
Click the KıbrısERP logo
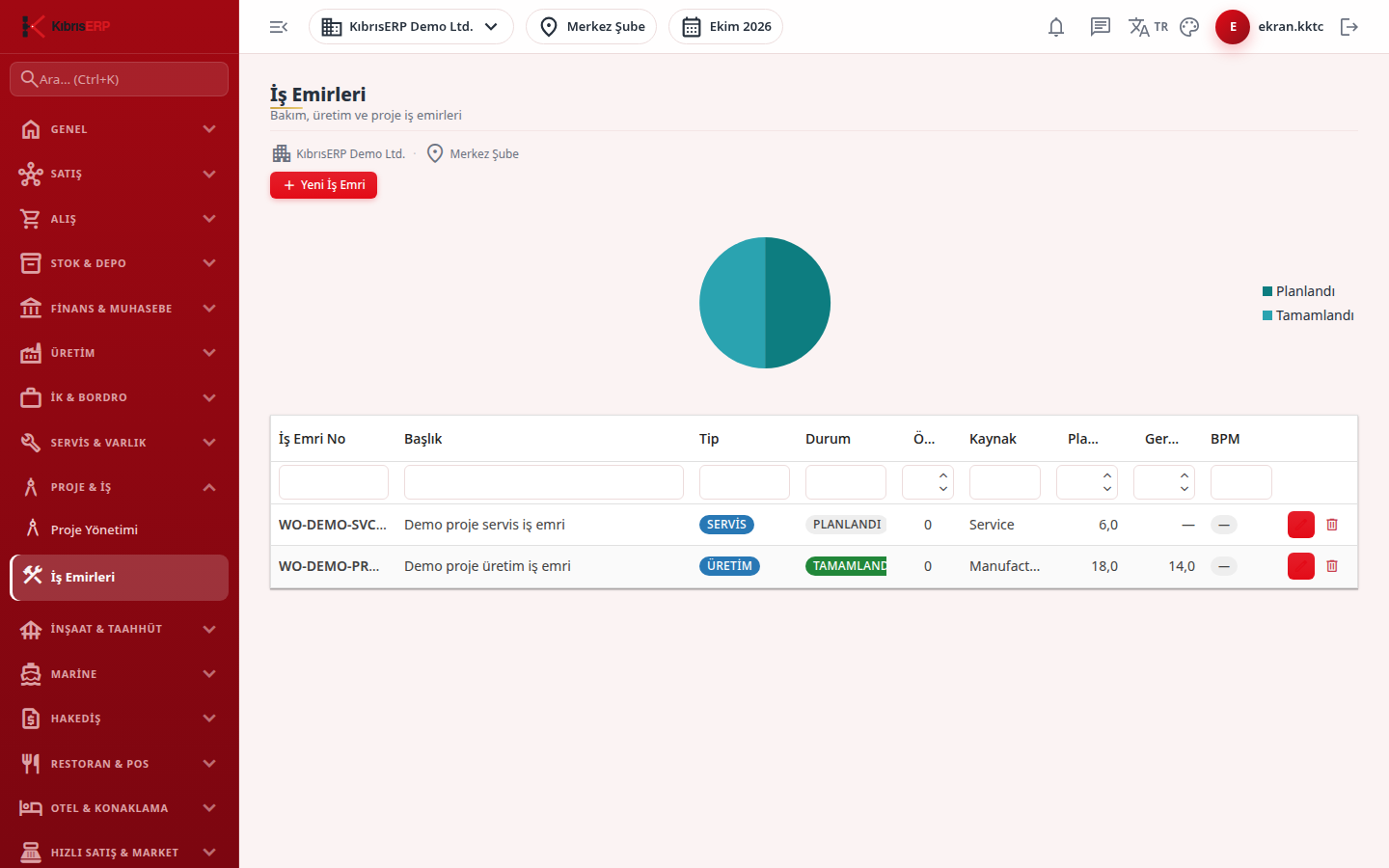66,26
